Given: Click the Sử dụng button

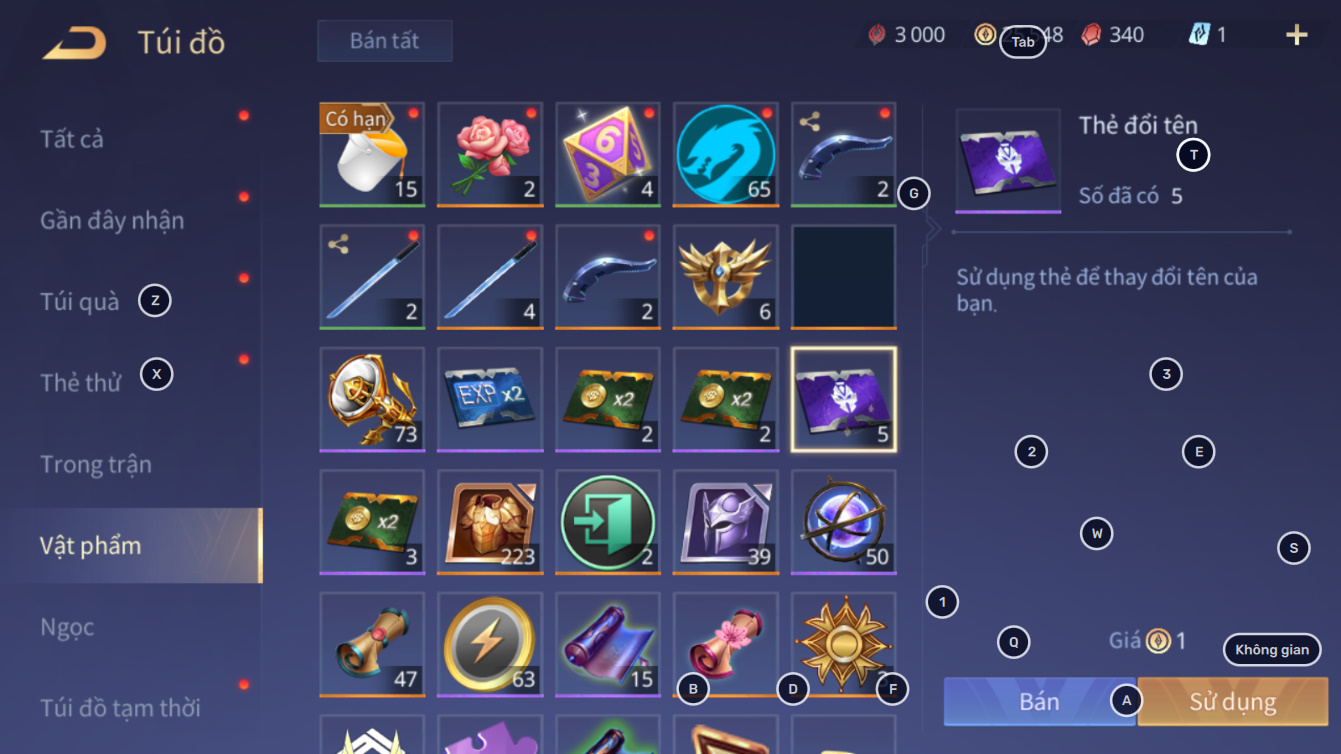Looking at the screenshot, I should (1232, 701).
